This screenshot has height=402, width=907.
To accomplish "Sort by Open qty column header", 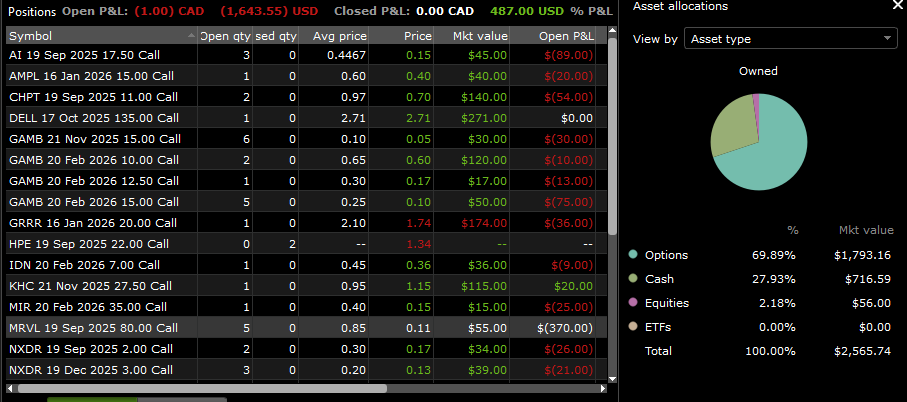I will coord(225,36).
